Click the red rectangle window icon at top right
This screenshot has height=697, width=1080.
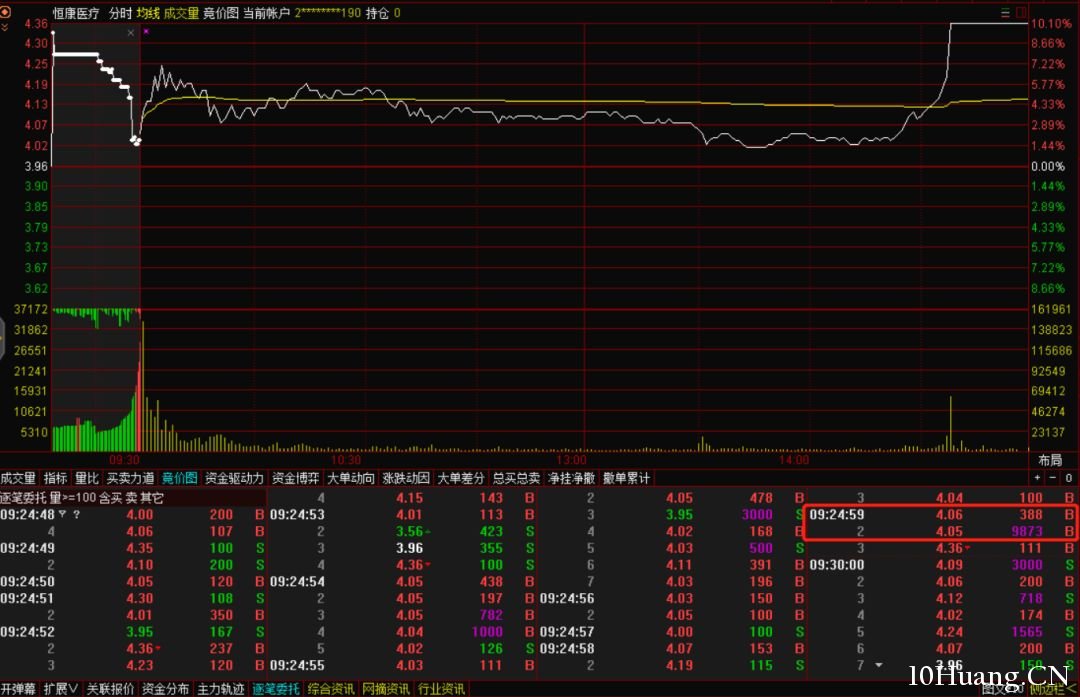1021,13
